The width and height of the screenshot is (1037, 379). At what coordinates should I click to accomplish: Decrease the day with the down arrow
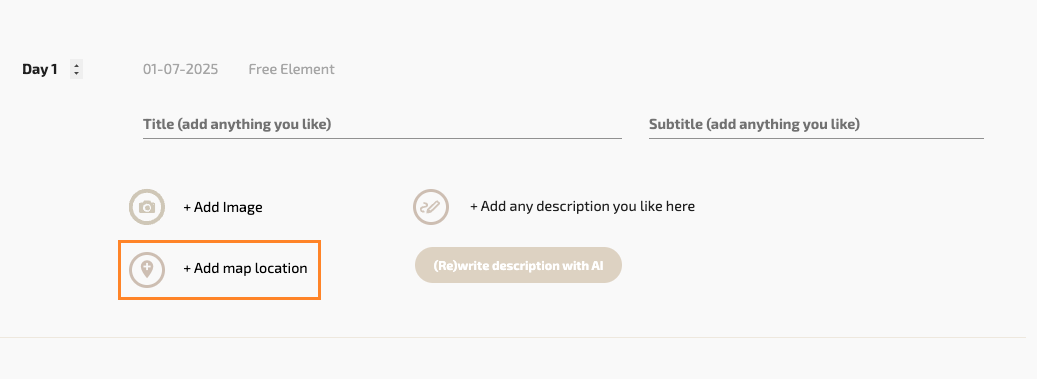click(x=77, y=73)
